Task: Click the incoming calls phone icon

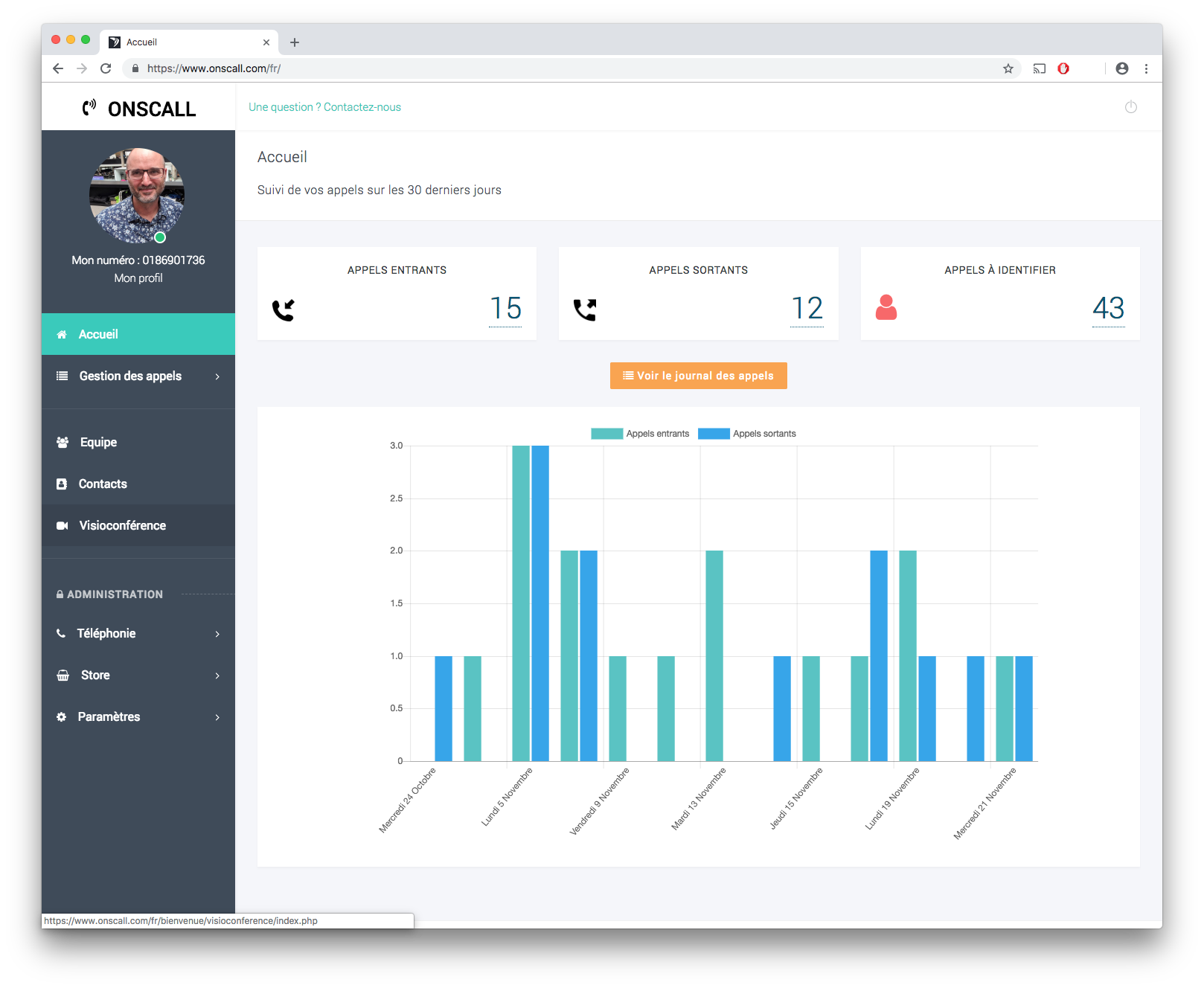Action: pos(284,309)
